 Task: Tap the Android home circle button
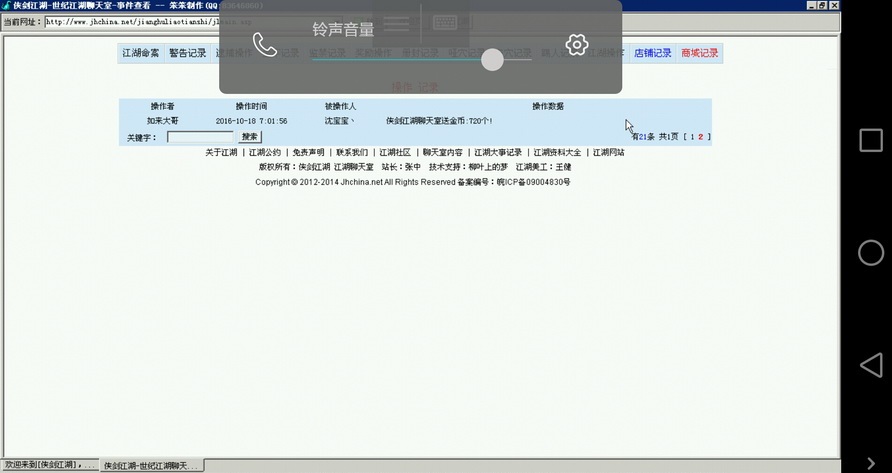[x=871, y=253]
